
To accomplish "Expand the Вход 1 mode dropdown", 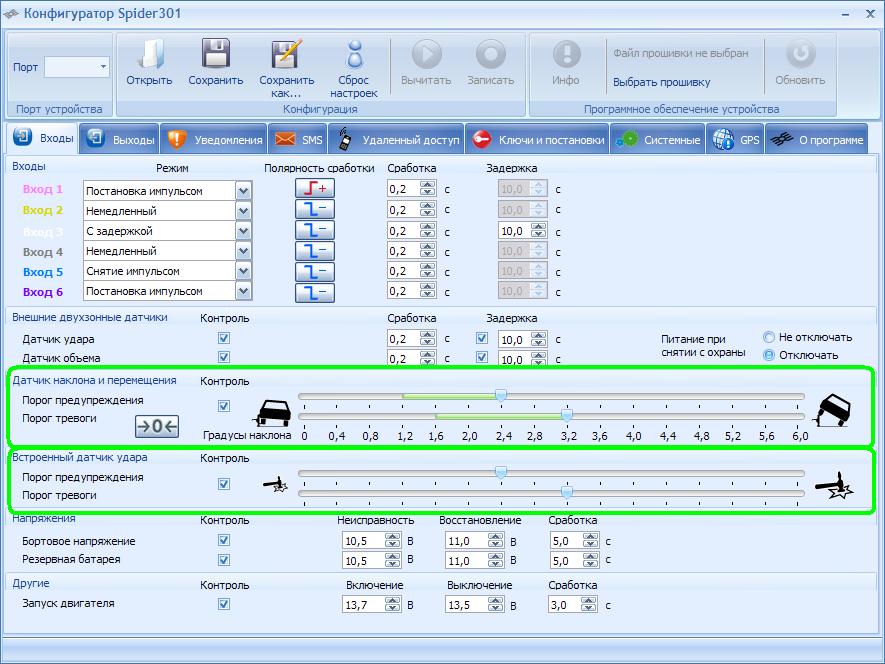I will pyautogui.click(x=243, y=190).
